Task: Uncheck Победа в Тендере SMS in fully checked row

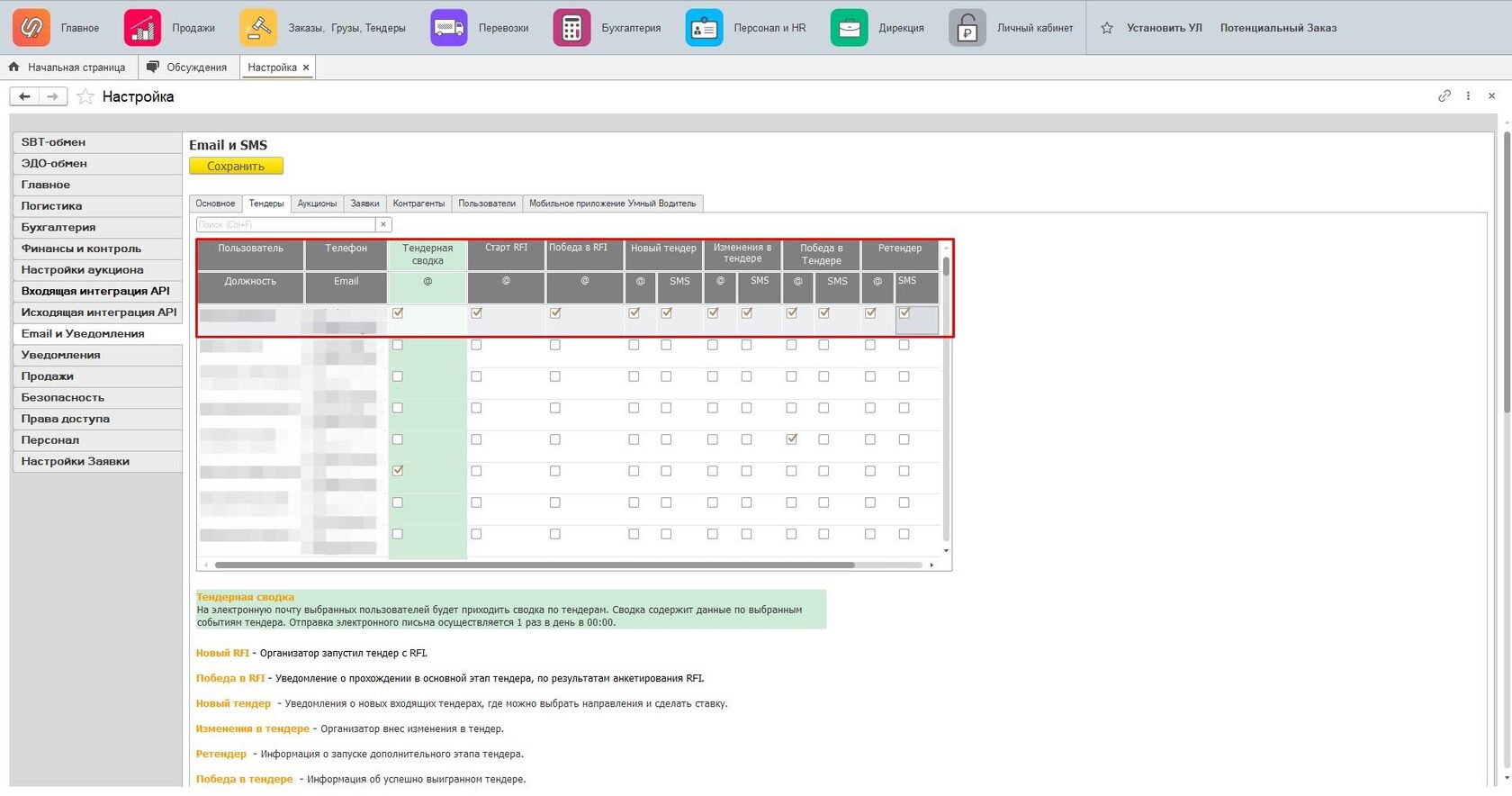Action: pos(824,312)
